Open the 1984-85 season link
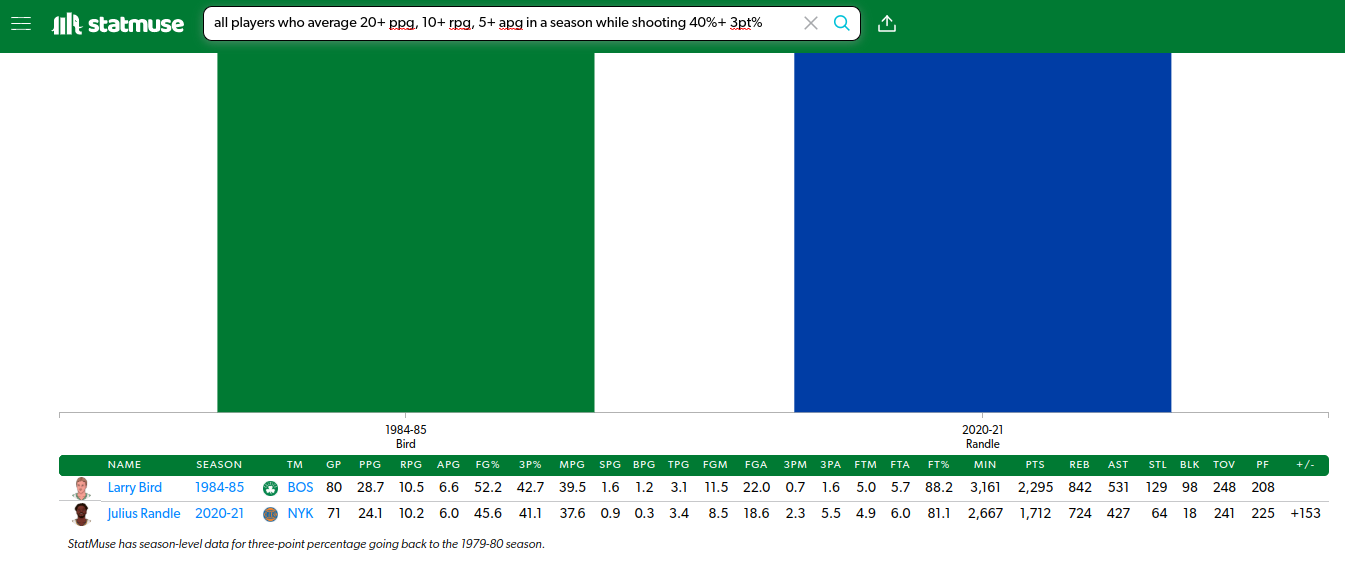The width and height of the screenshot is (1345, 568). point(219,488)
